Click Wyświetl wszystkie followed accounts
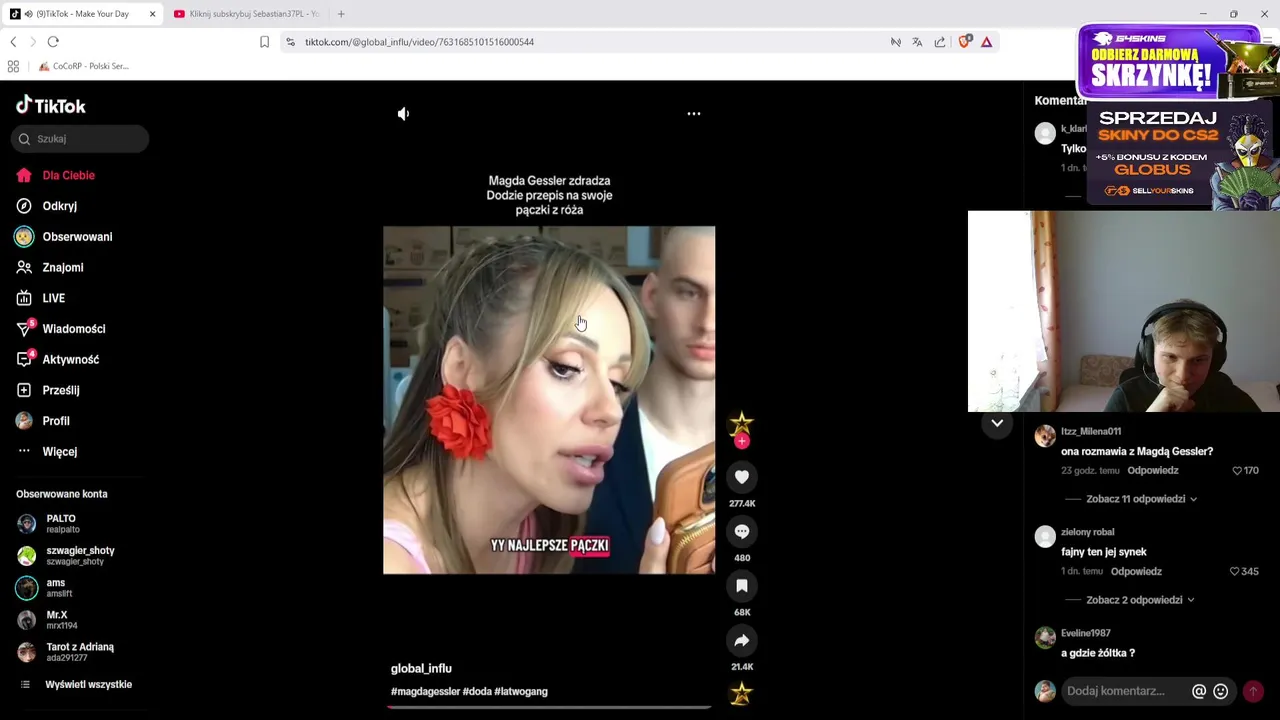This screenshot has height=720, width=1280. point(88,685)
